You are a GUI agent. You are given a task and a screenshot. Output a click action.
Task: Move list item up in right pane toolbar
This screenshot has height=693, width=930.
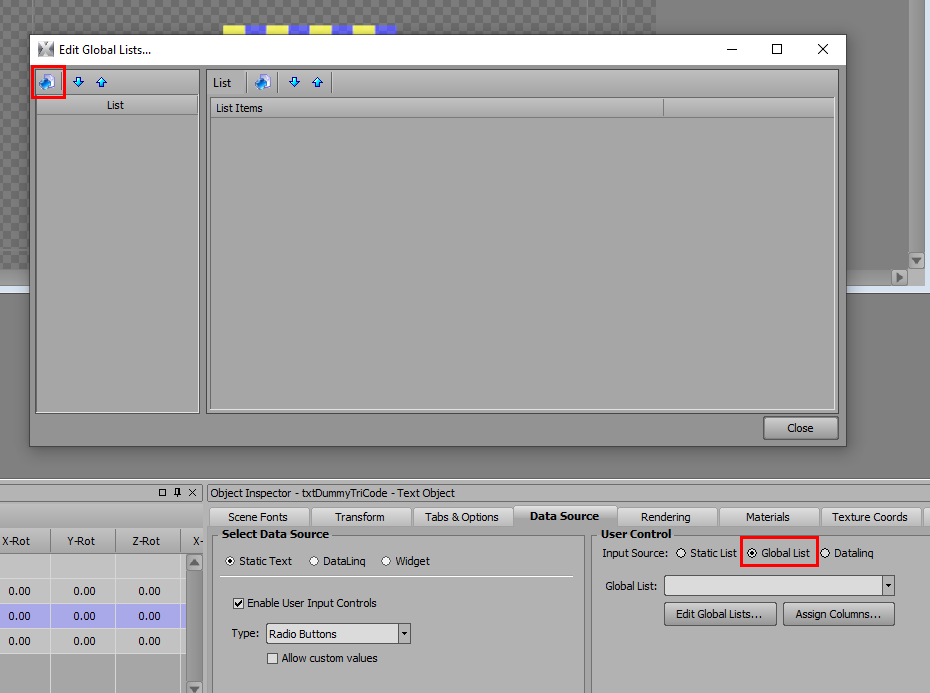point(317,82)
